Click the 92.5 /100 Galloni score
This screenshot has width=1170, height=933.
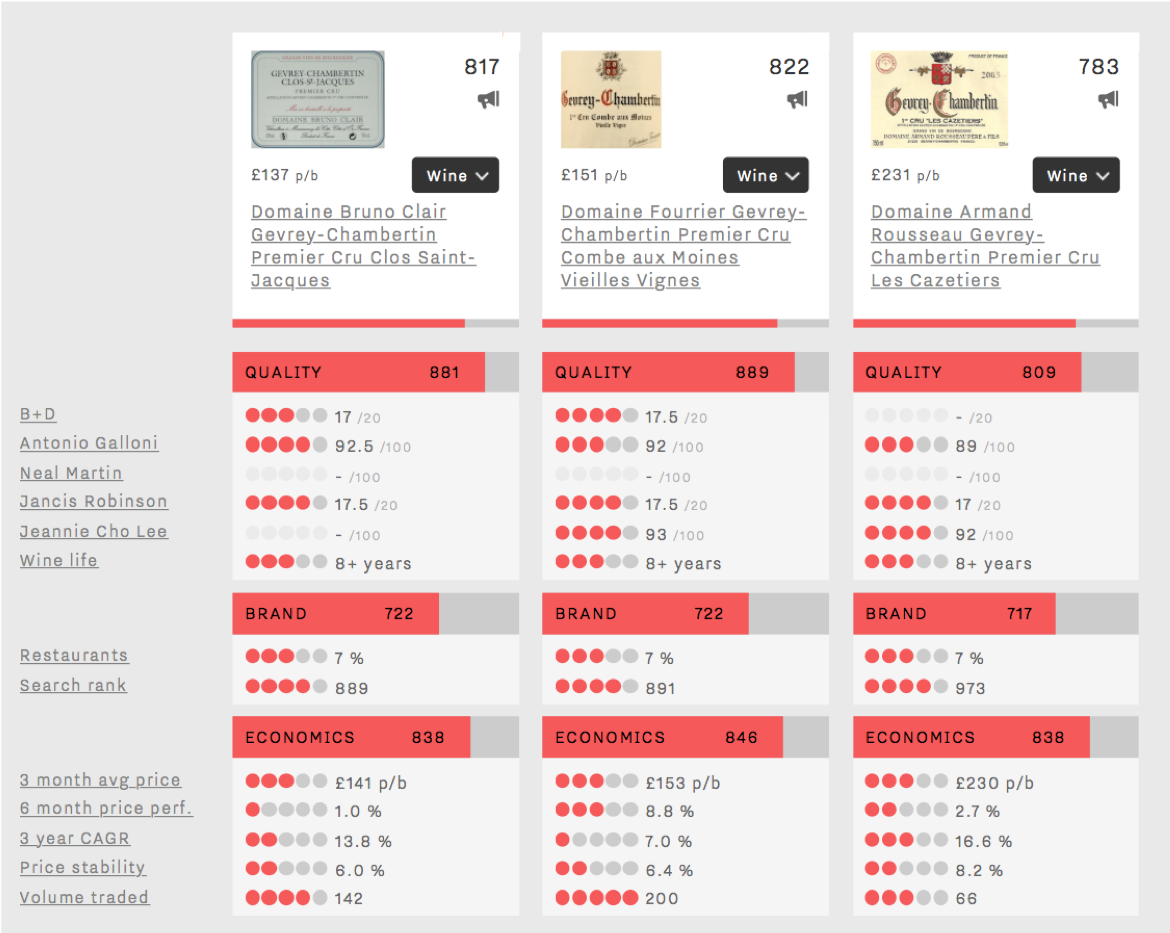click(373, 446)
